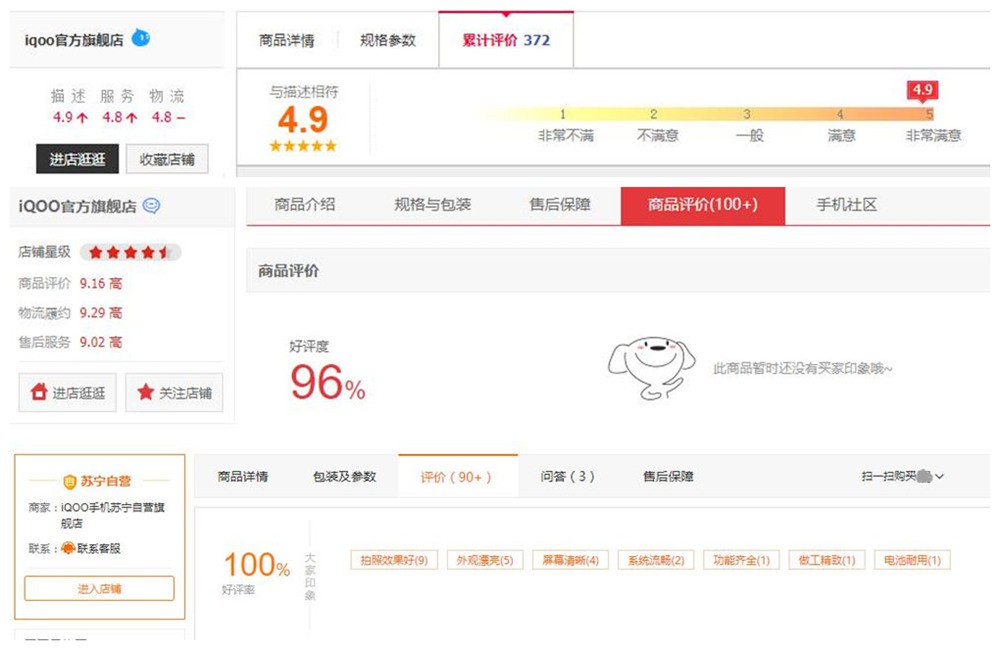Select the red 商品评价(100+) tab

click(703, 205)
